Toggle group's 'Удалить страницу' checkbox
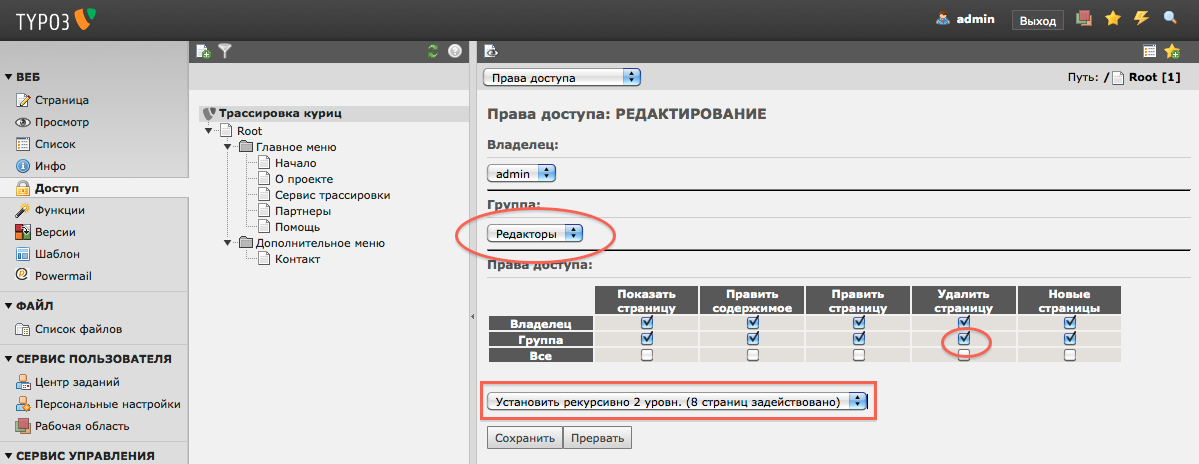This screenshot has width=1199, height=464. pyautogui.click(x=964, y=339)
